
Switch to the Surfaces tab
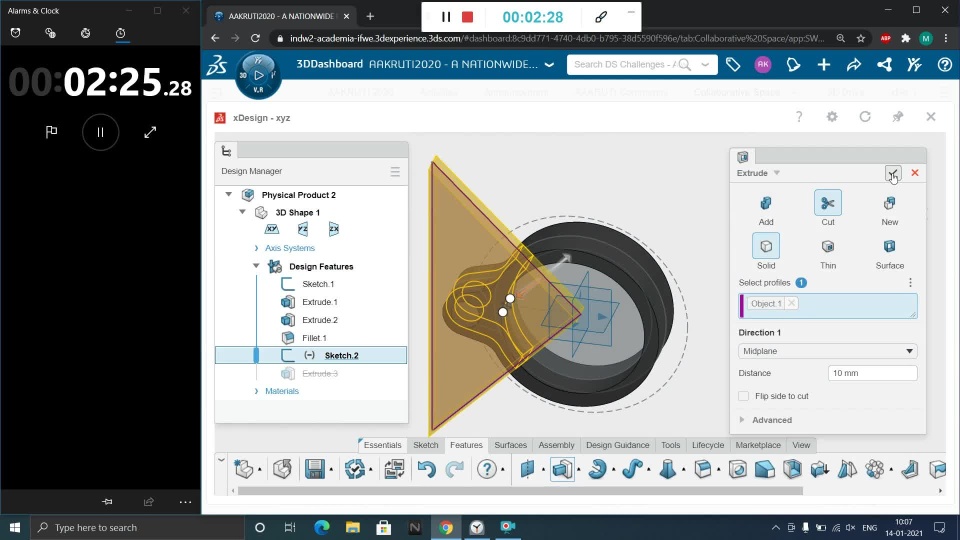tap(511, 445)
